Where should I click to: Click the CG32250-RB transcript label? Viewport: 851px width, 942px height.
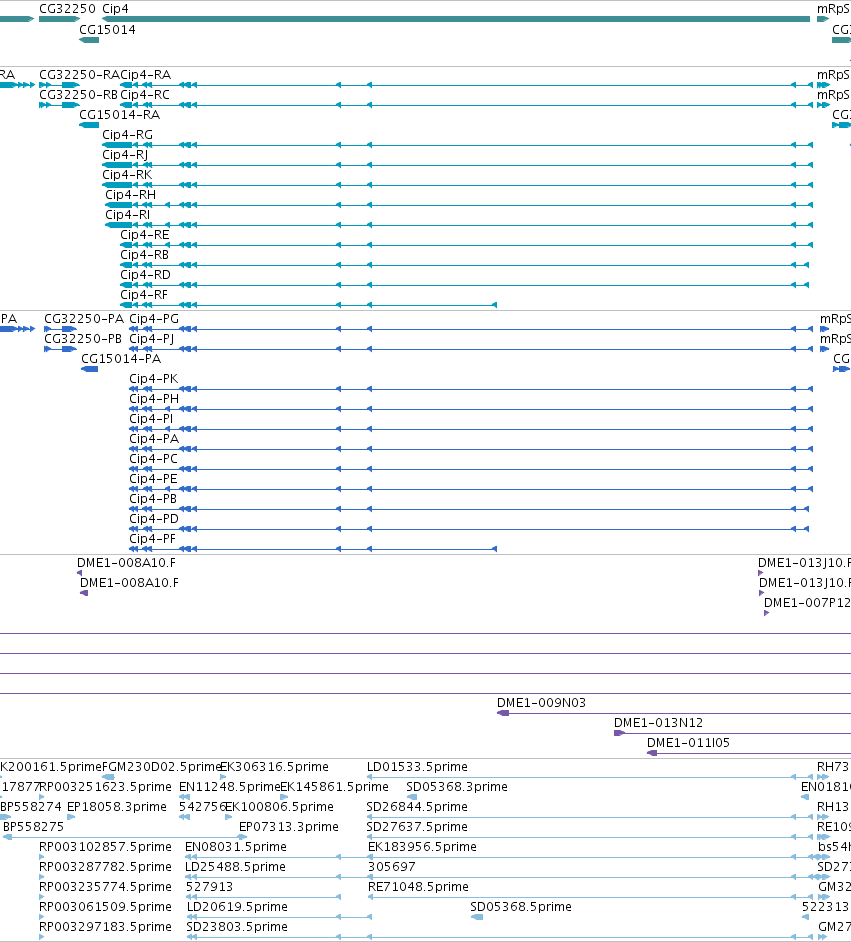click(x=78, y=95)
